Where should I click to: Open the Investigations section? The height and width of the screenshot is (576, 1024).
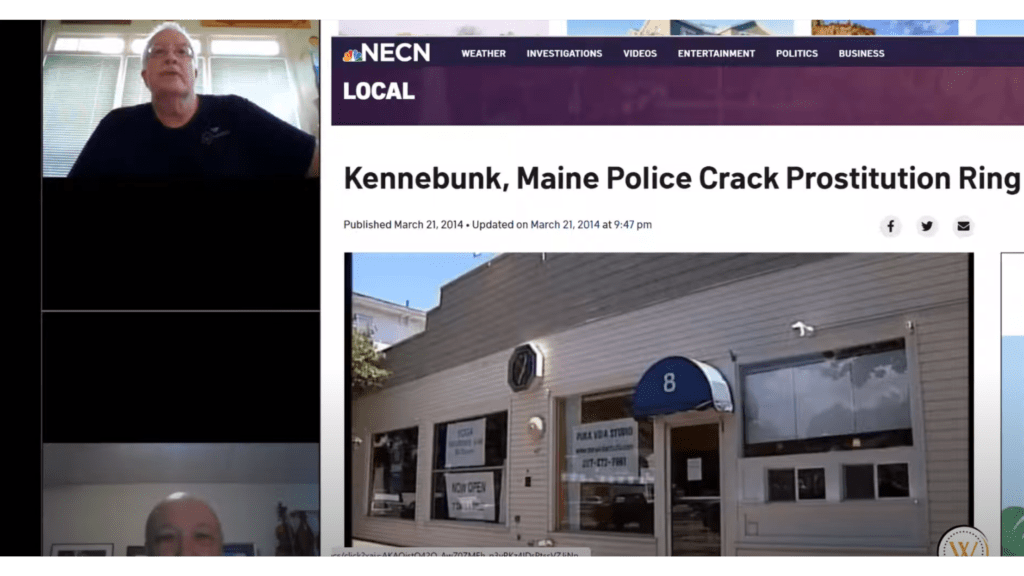[564, 54]
